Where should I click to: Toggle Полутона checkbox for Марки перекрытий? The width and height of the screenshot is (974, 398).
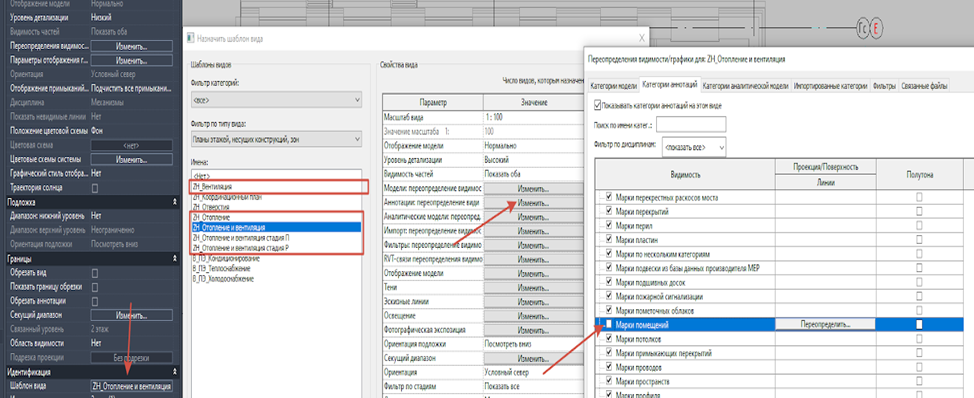(x=919, y=212)
